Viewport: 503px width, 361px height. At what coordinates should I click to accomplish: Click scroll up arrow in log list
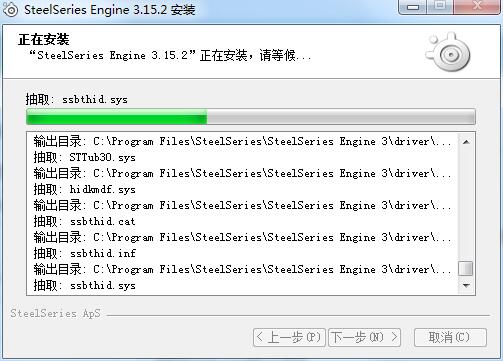(x=466, y=142)
